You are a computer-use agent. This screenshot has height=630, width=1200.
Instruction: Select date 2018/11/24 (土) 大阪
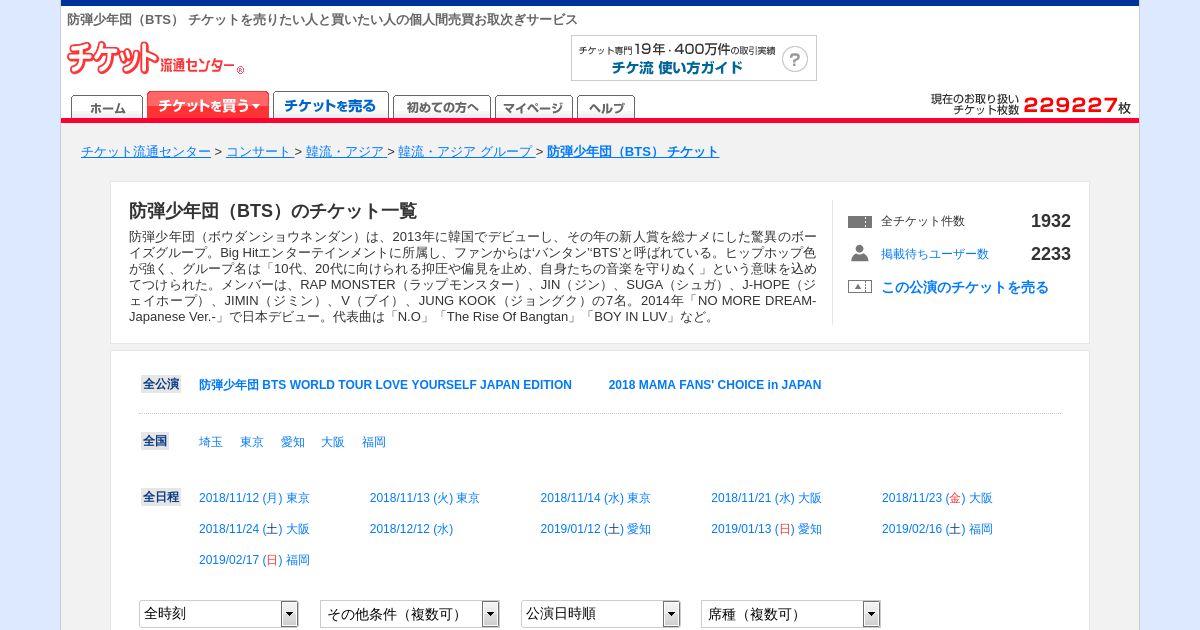coord(254,529)
